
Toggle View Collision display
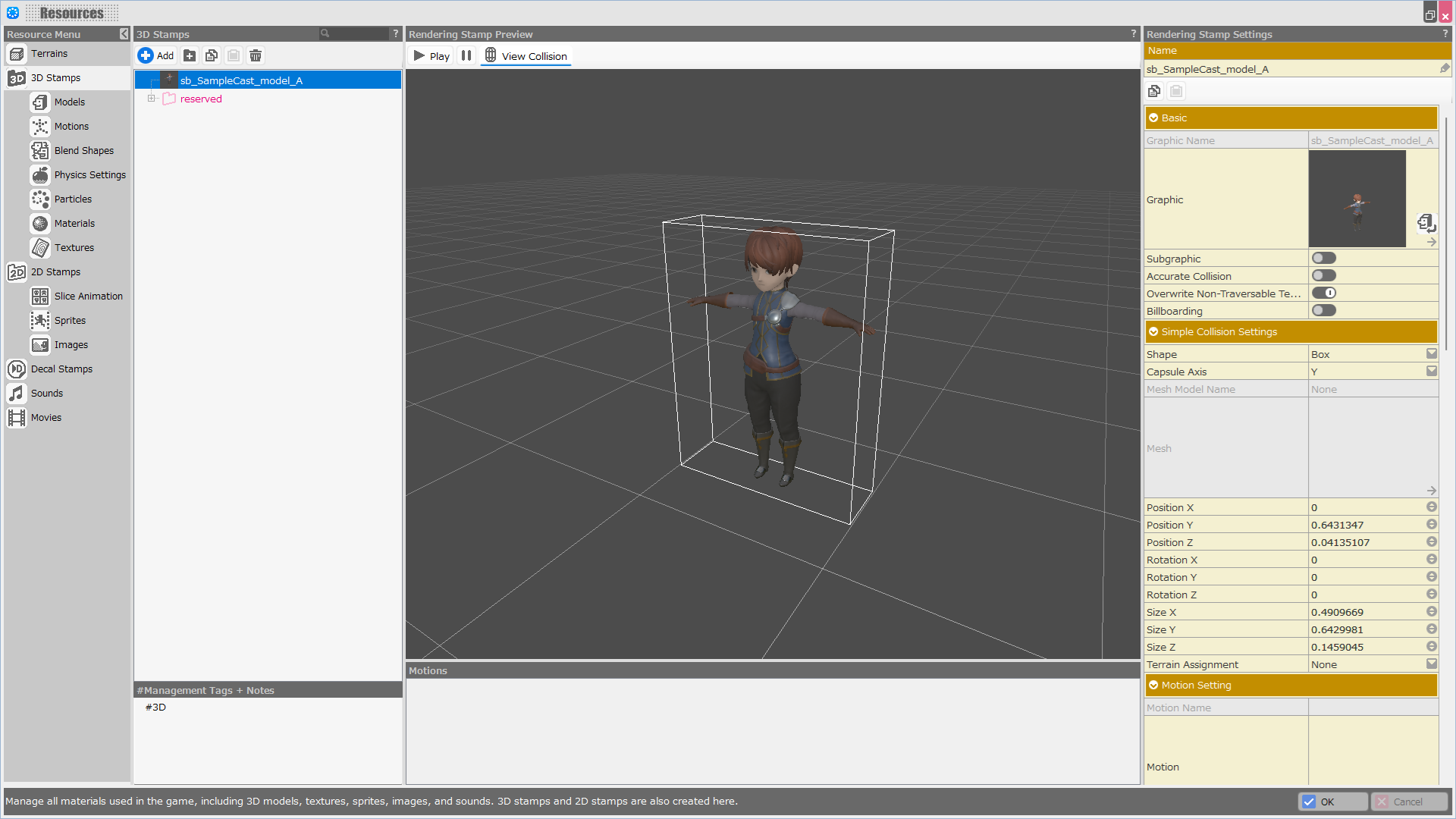[x=526, y=55]
